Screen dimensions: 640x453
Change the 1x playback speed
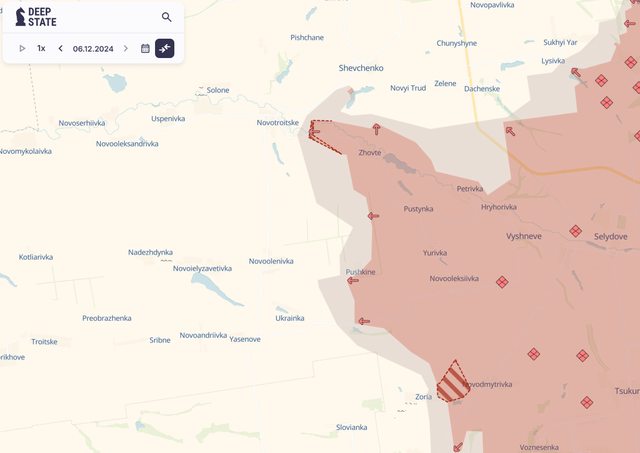41,49
